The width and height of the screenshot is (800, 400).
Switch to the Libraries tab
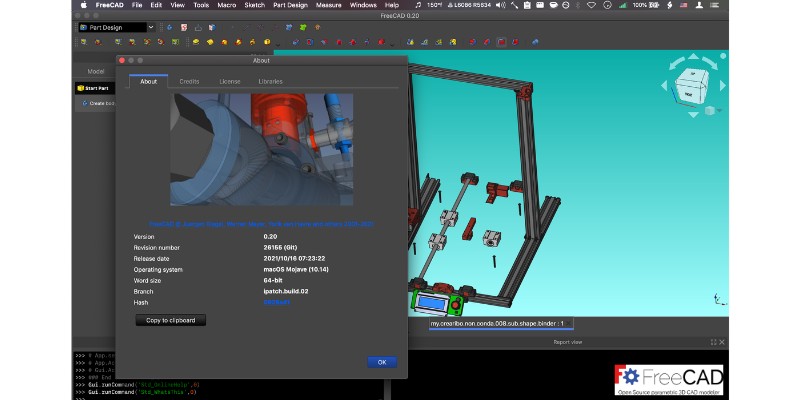click(x=270, y=82)
